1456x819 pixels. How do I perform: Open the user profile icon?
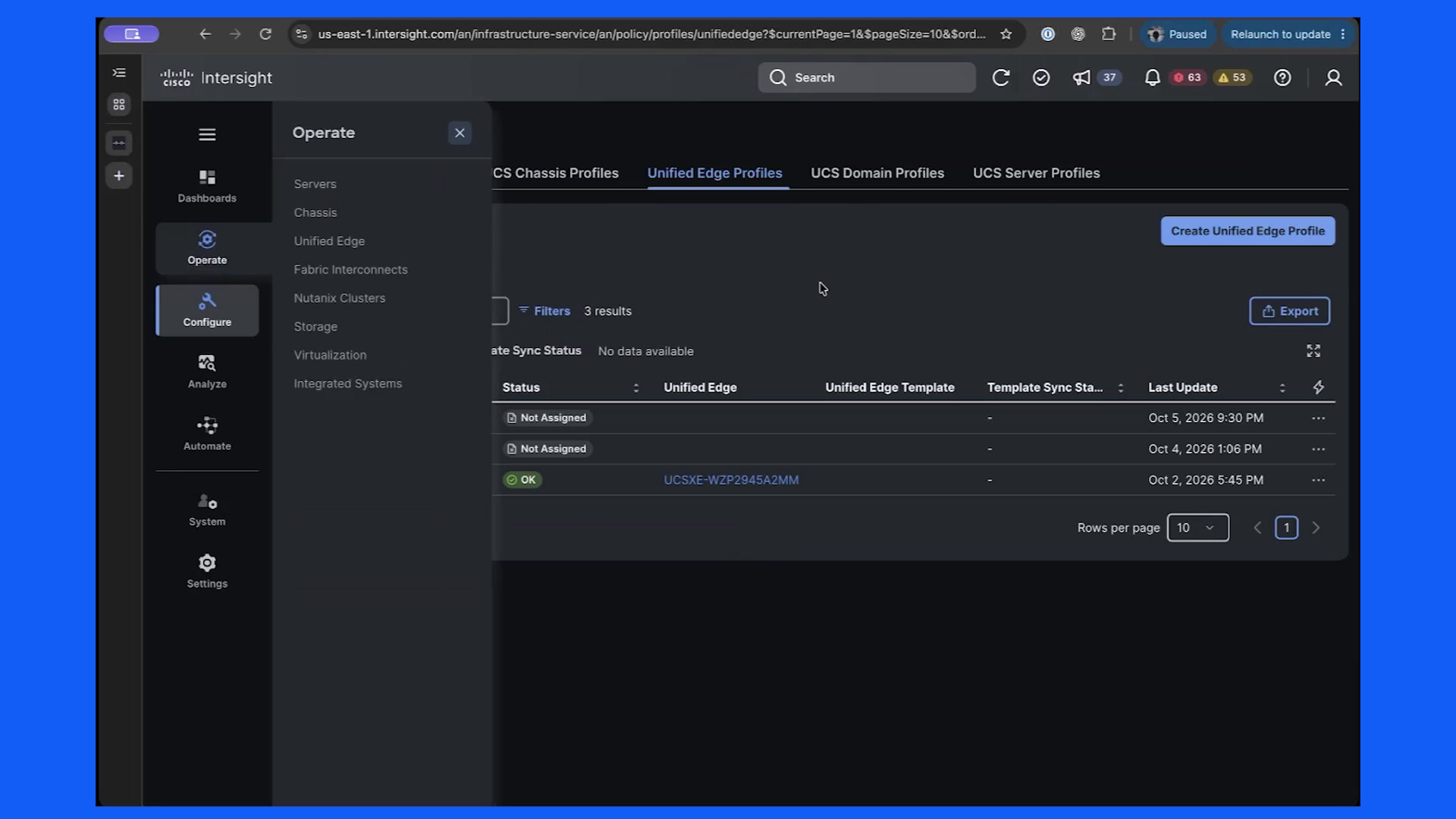click(x=1333, y=77)
